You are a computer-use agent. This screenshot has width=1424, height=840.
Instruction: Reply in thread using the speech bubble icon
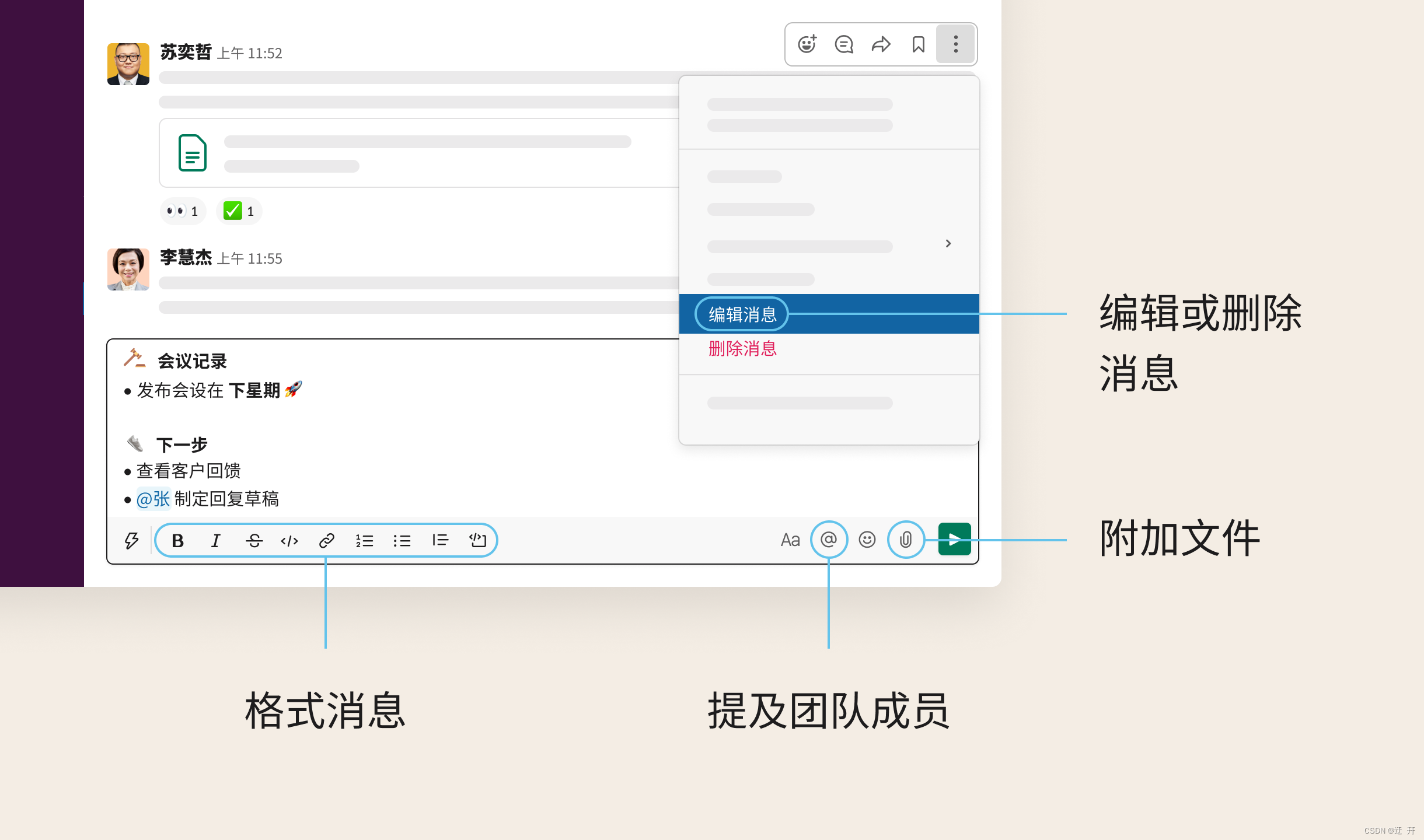coord(844,44)
